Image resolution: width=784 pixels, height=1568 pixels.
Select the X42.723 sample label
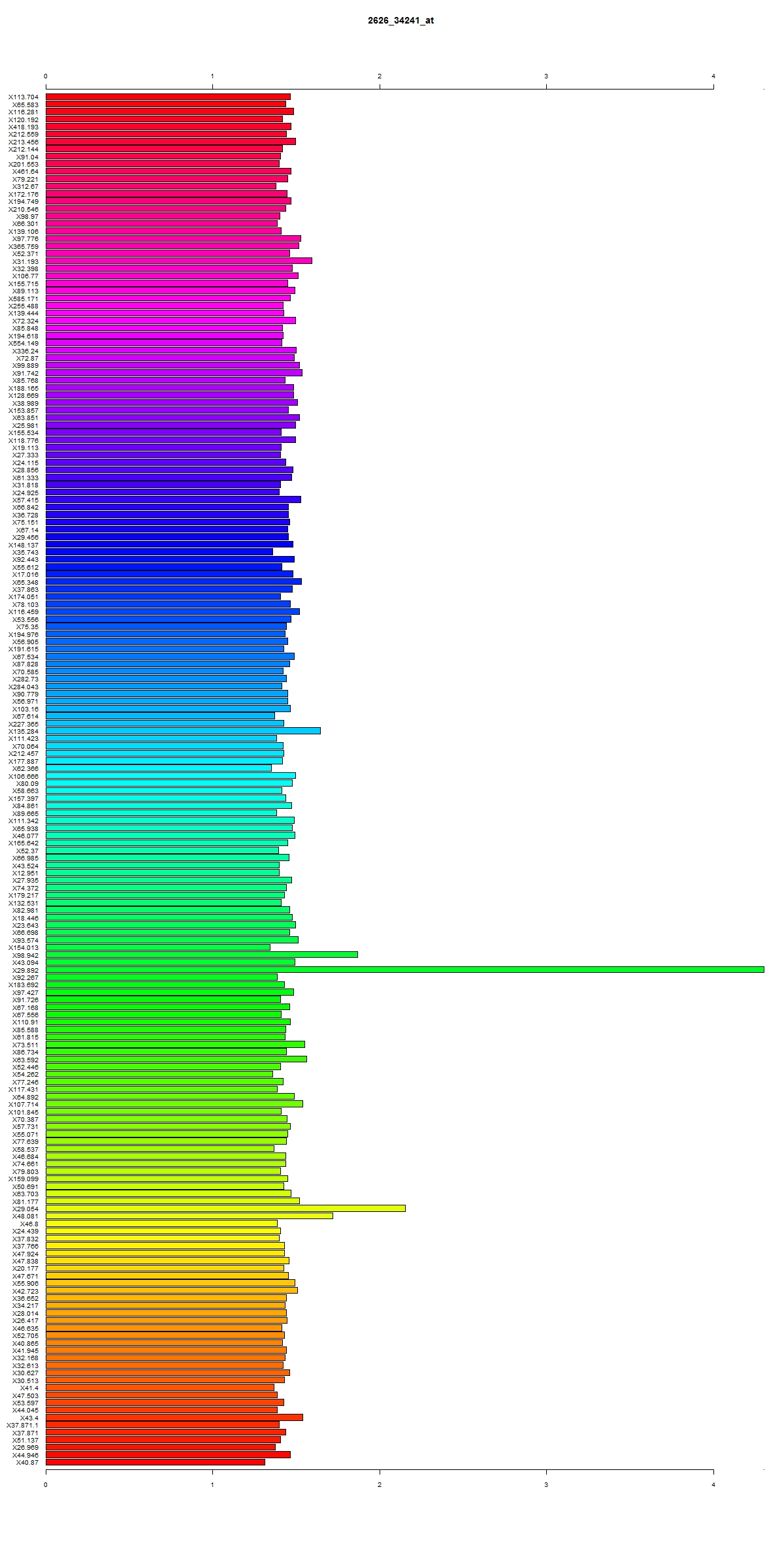click(25, 1290)
